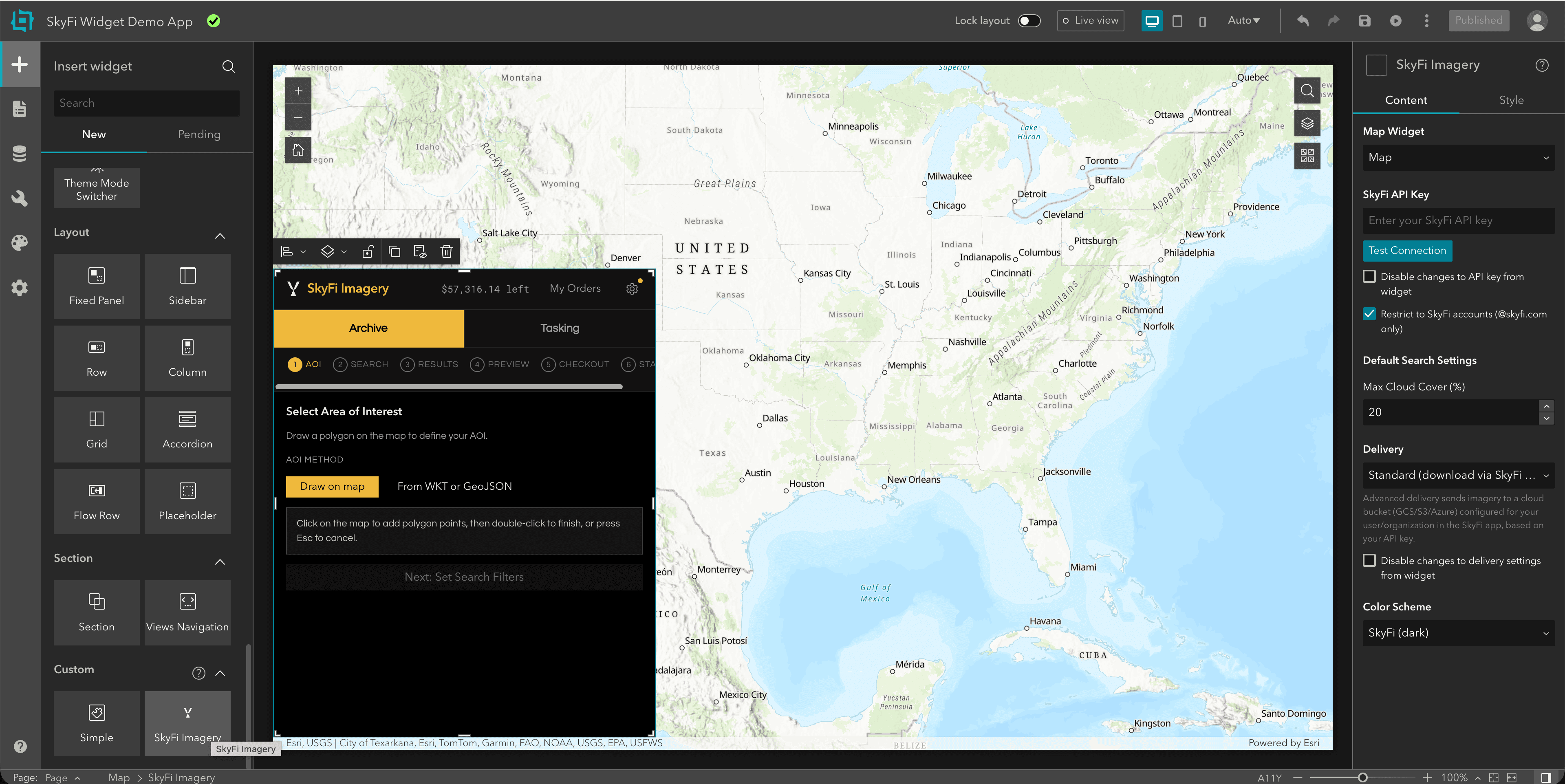Screen dimensions: 1565x784
Task: Open SkyFi Imagery help icon
Action: coord(1541,65)
